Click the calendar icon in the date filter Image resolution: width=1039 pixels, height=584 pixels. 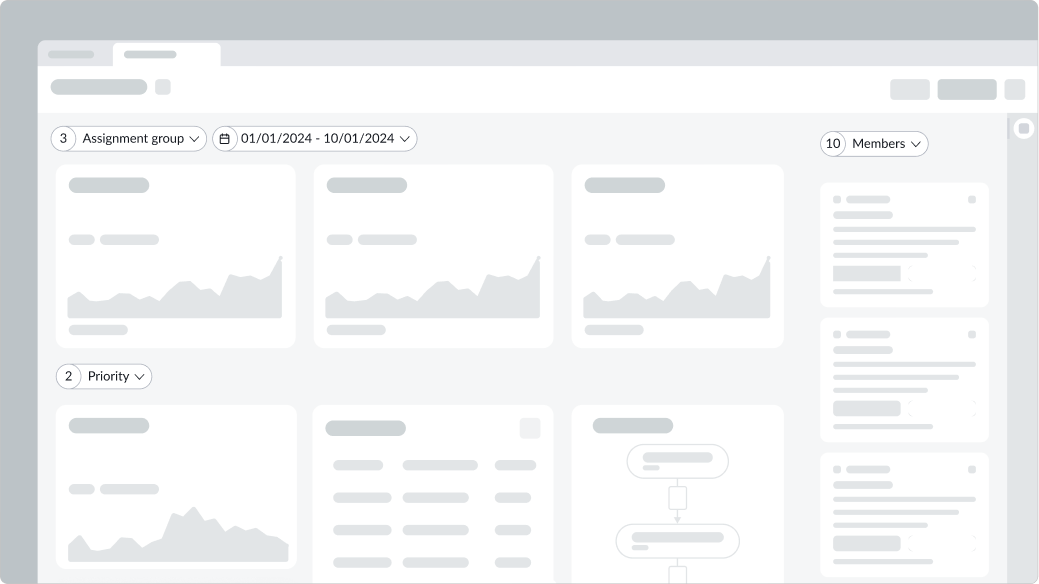point(225,139)
